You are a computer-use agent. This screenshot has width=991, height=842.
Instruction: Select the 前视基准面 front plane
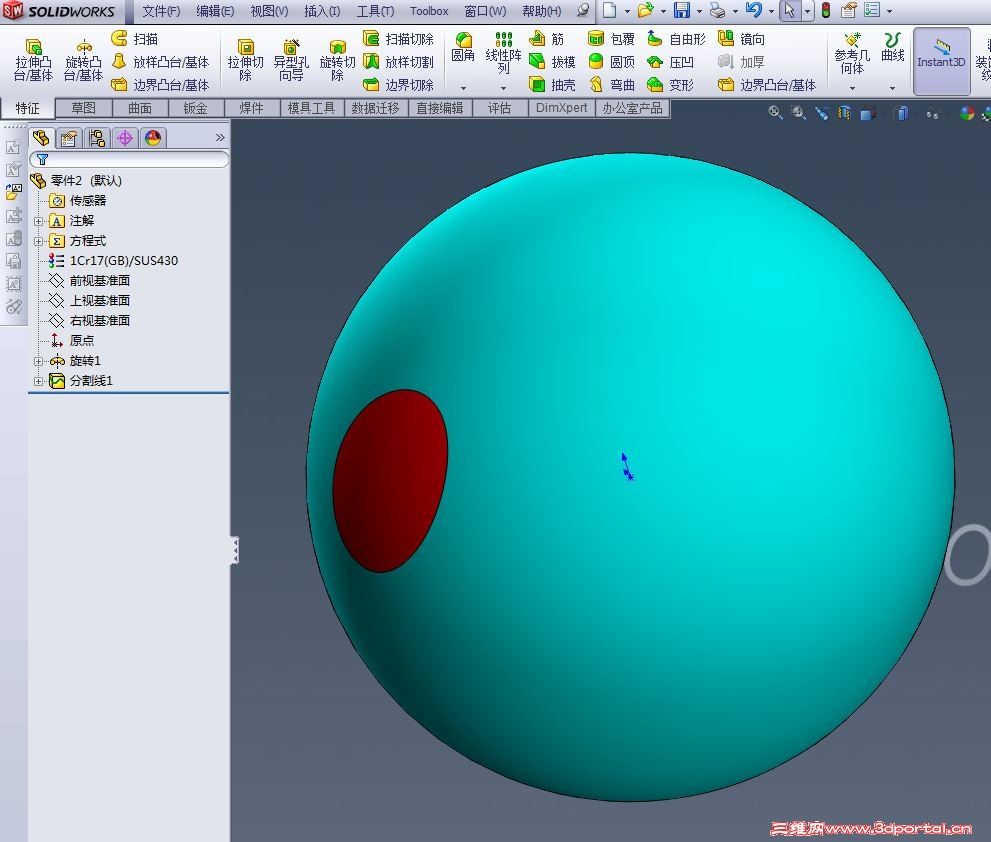[x=90, y=281]
